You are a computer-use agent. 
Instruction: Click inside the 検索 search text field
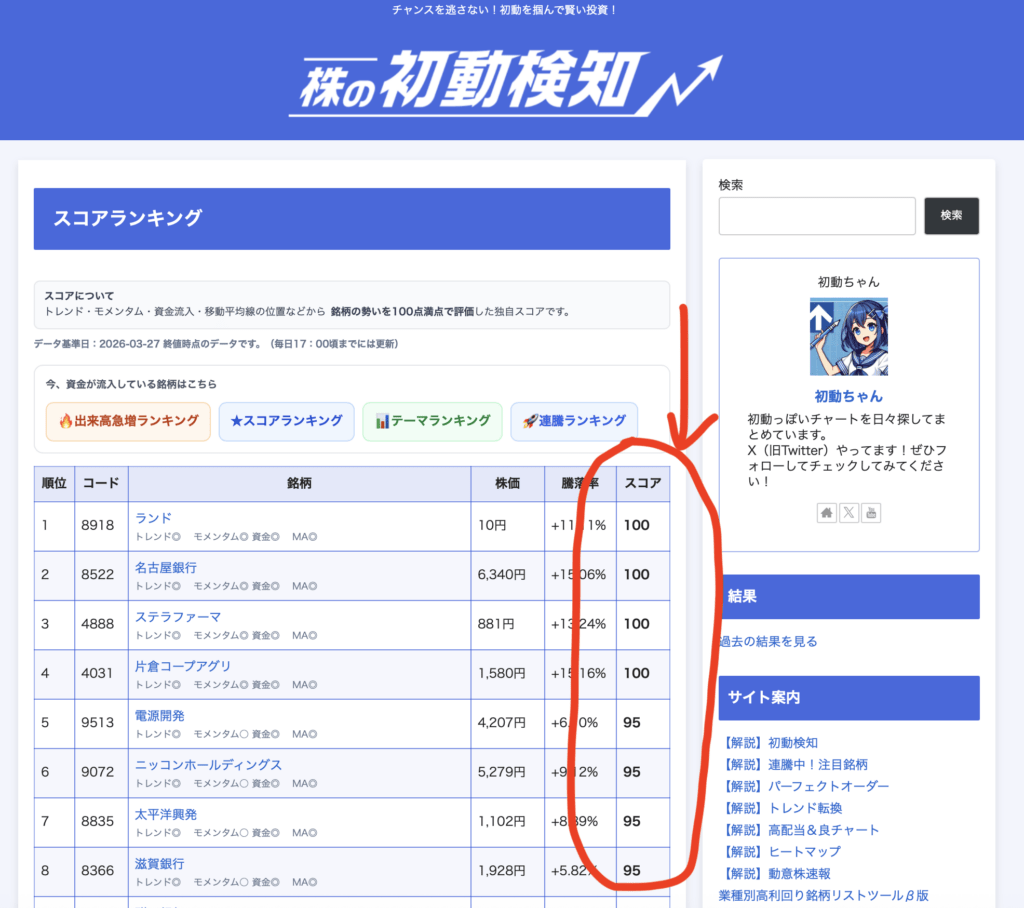(x=816, y=216)
